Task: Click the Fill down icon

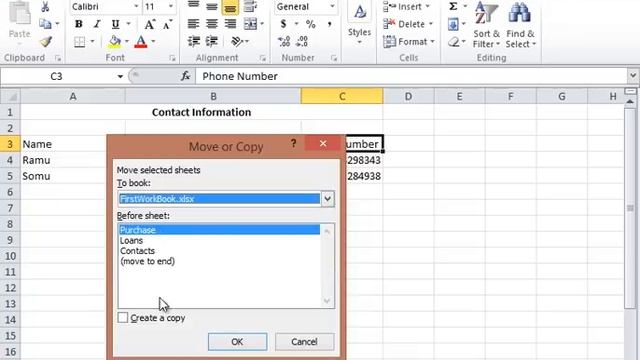Action: pos(453,24)
